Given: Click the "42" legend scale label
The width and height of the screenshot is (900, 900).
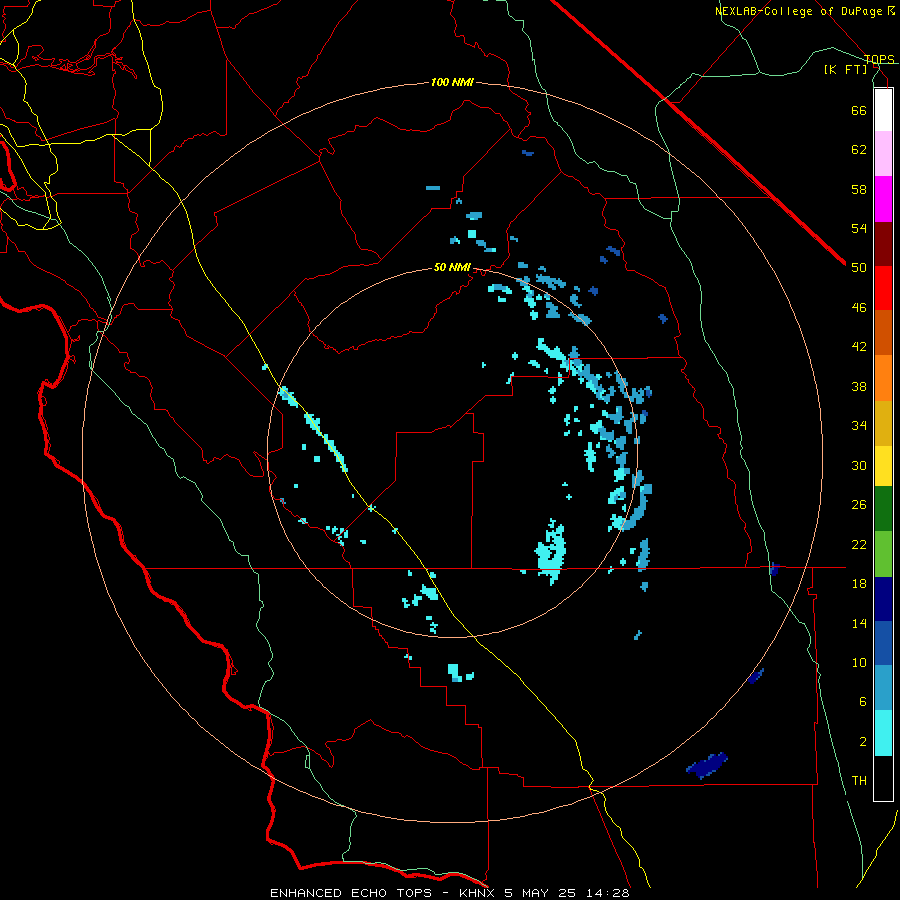Looking at the screenshot, I should tap(859, 347).
